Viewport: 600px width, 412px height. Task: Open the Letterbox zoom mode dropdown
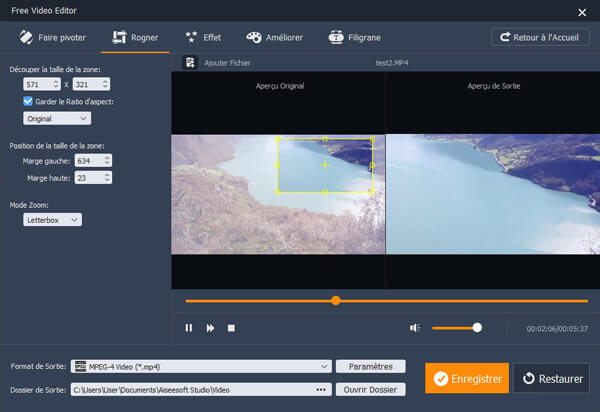52,219
